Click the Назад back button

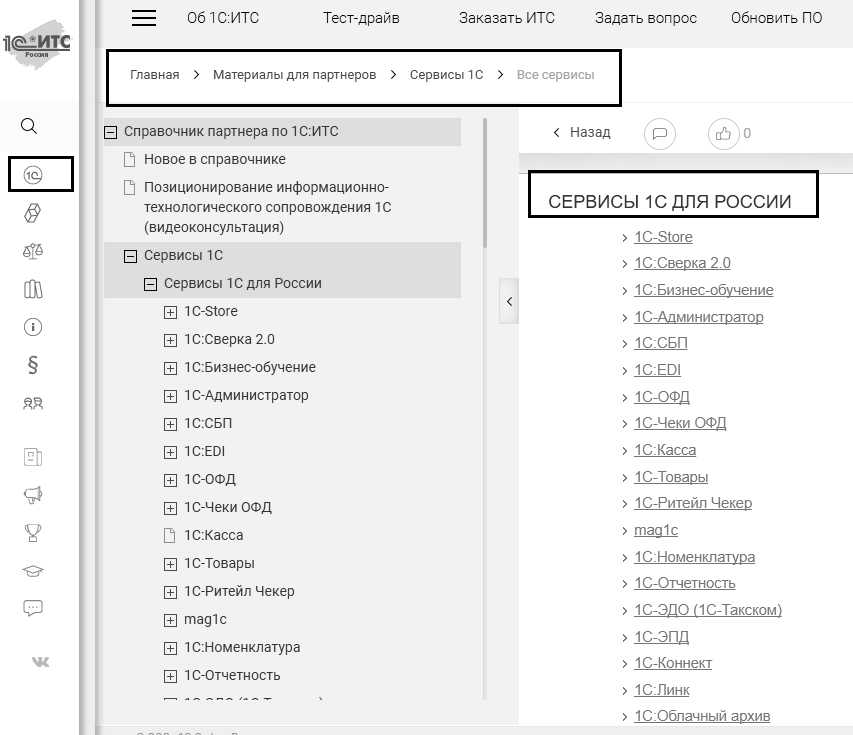tap(582, 132)
